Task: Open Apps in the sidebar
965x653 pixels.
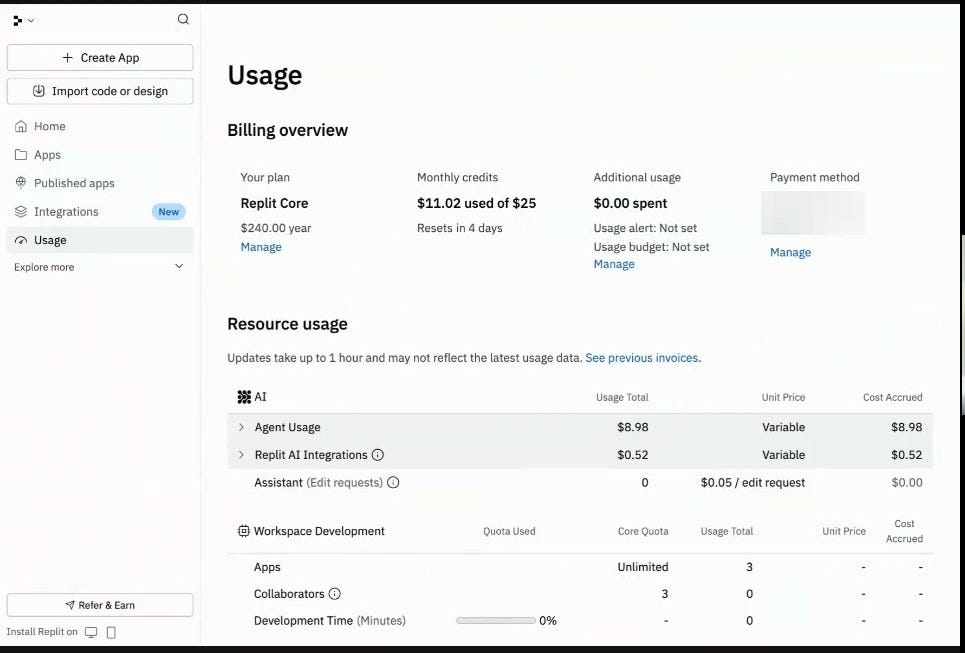Action: pyautogui.click(x=100, y=154)
